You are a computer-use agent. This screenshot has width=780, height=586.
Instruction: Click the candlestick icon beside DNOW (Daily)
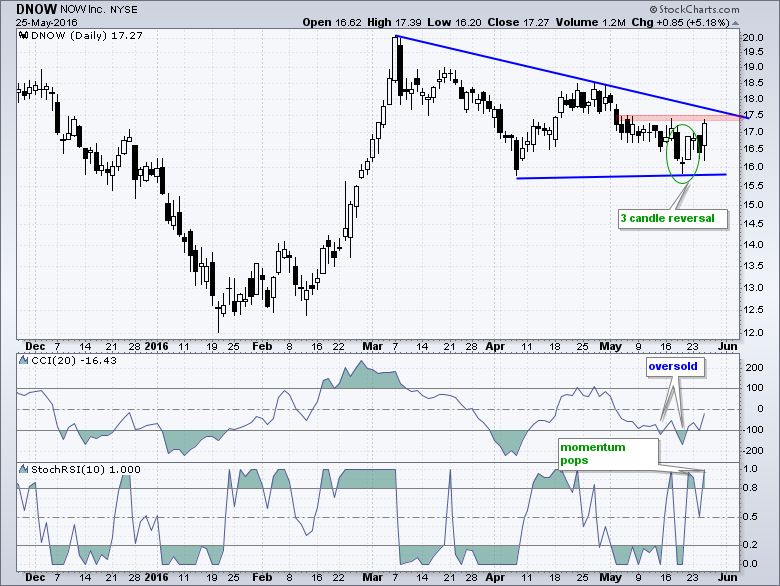(23, 35)
